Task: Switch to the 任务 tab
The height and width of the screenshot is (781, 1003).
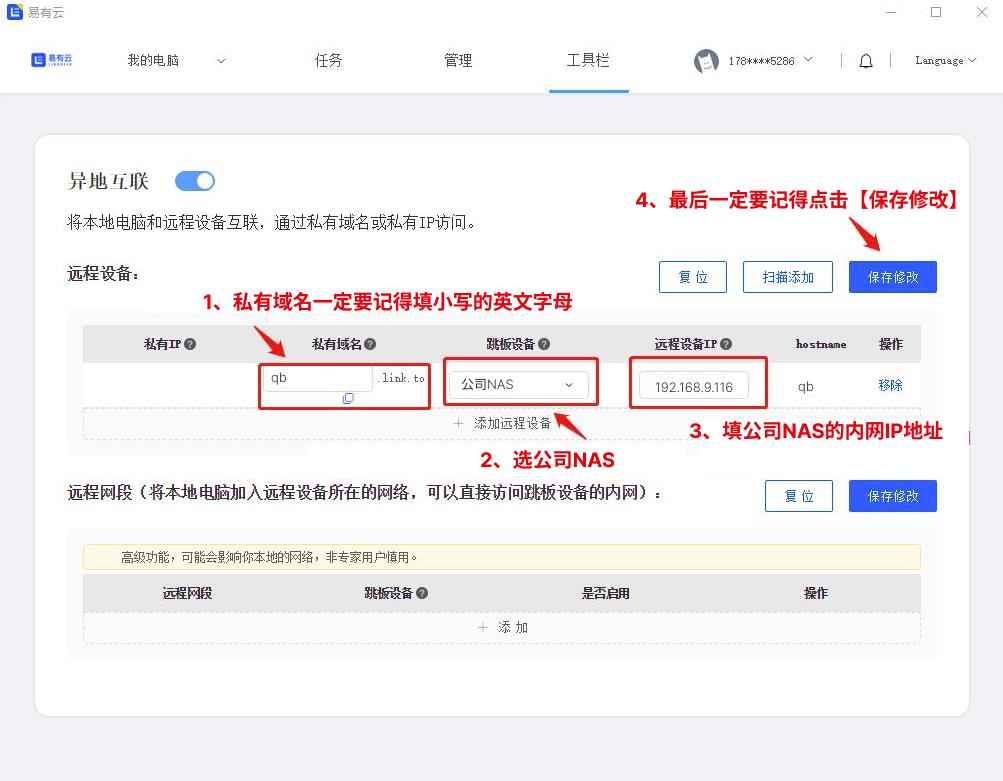Action: click(x=328, y=61)
